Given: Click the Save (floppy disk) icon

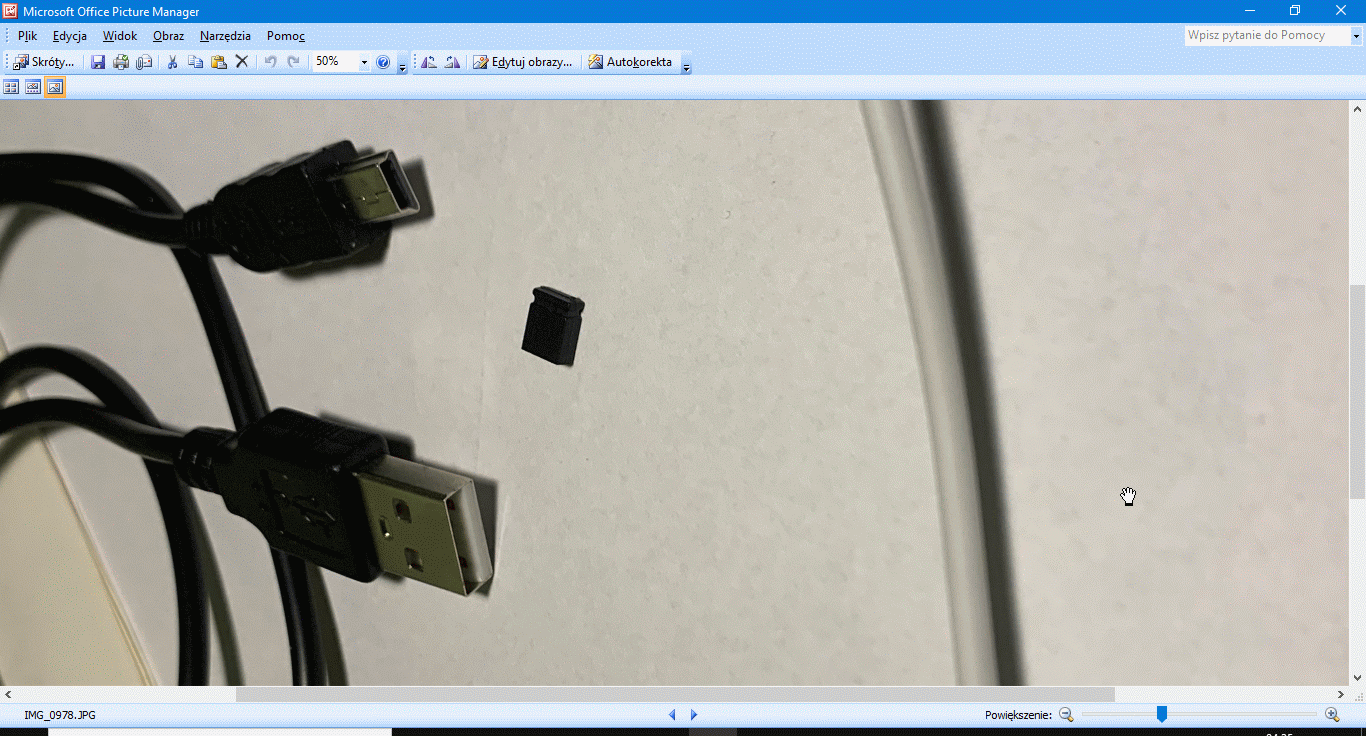Looking at the screenshot, I should tap(98, 62).
